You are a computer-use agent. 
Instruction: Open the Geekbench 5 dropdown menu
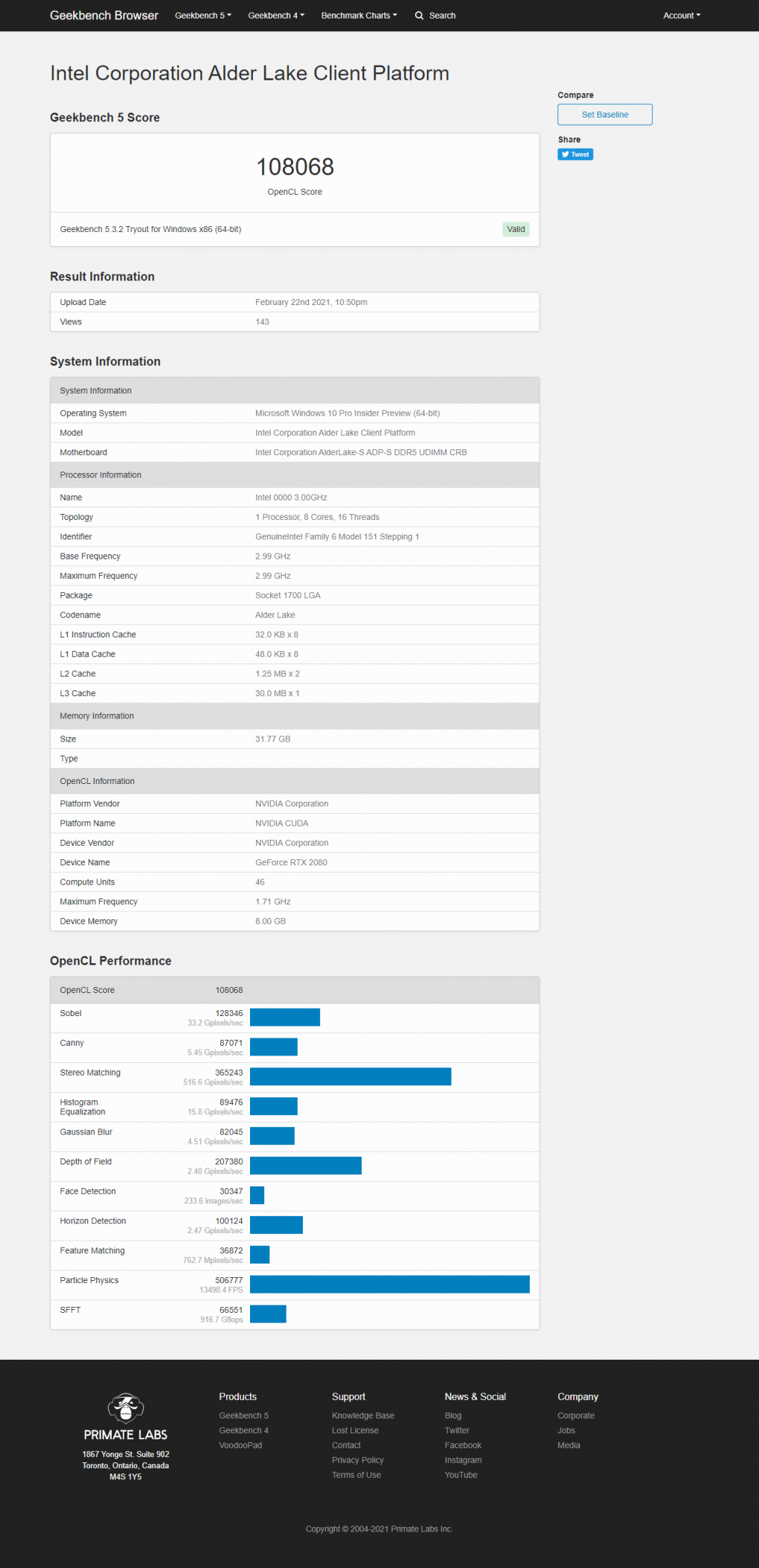coord(203,16)
